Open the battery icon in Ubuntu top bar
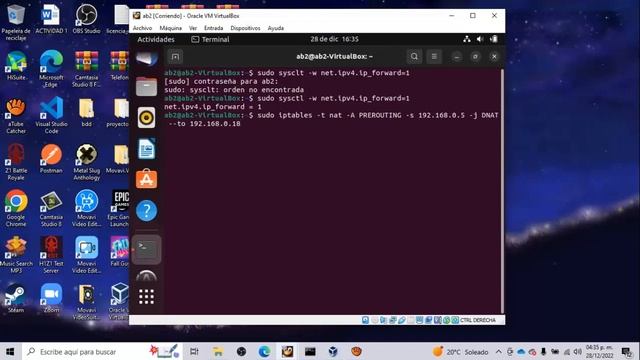The image size is (640, 360). (493, 39)
